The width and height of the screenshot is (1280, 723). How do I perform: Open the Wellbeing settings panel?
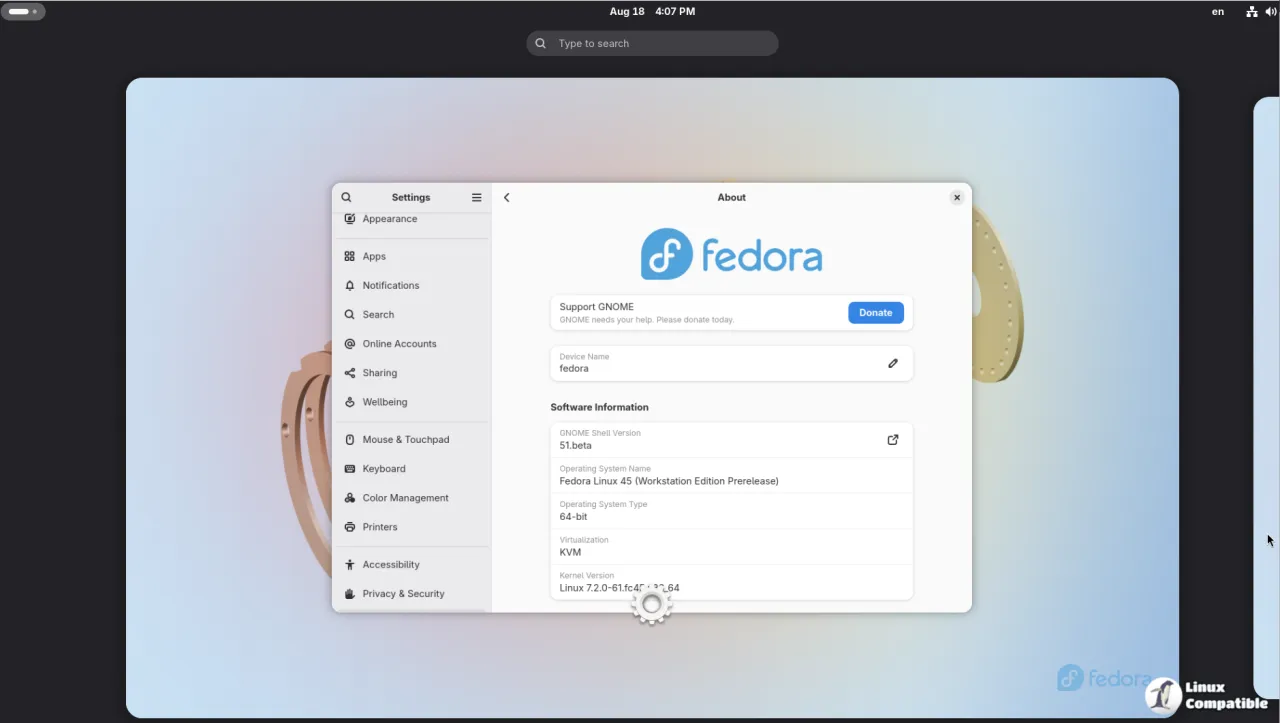point(411,402)
